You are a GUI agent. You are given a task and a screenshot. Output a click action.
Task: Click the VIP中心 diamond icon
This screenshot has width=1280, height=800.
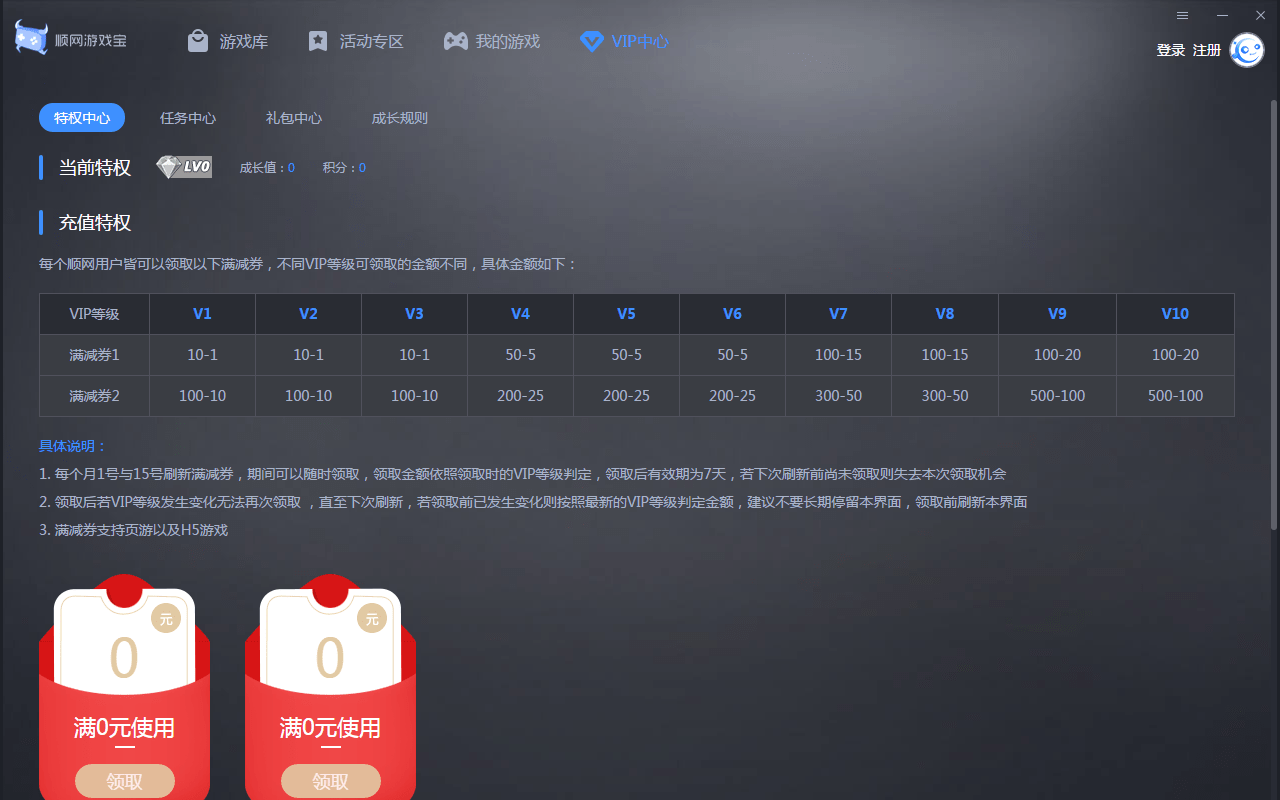591,41
